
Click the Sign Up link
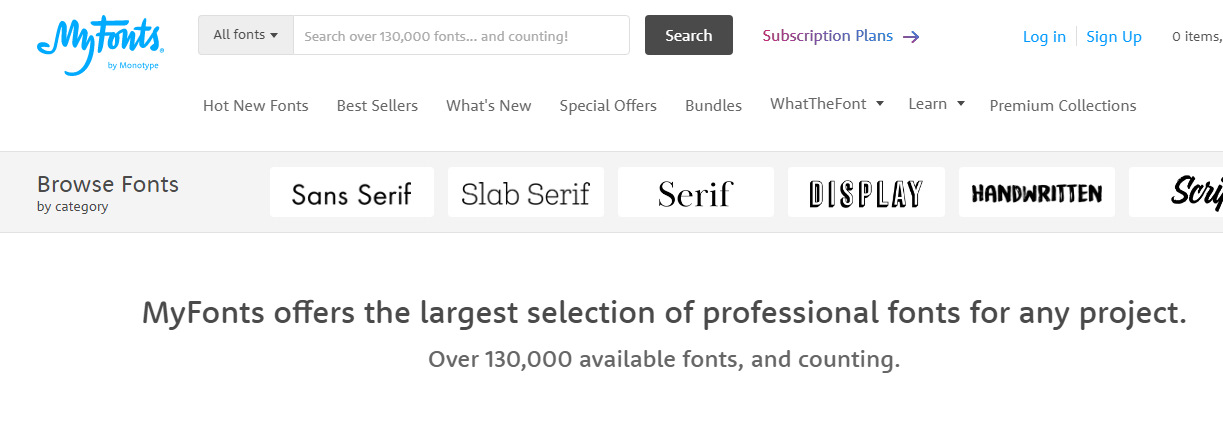click(1114, 37)
